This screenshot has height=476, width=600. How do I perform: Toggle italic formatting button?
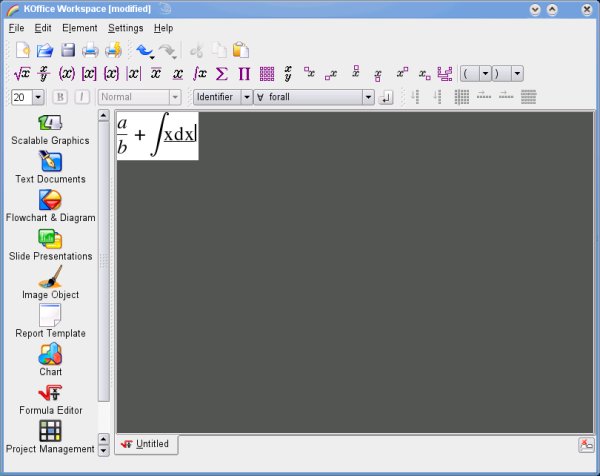pyautogui.click(x=82, y=97)
